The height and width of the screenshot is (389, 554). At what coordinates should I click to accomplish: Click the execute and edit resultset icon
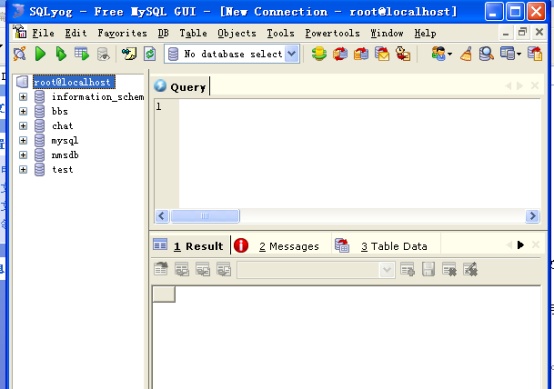click(82, 54)
